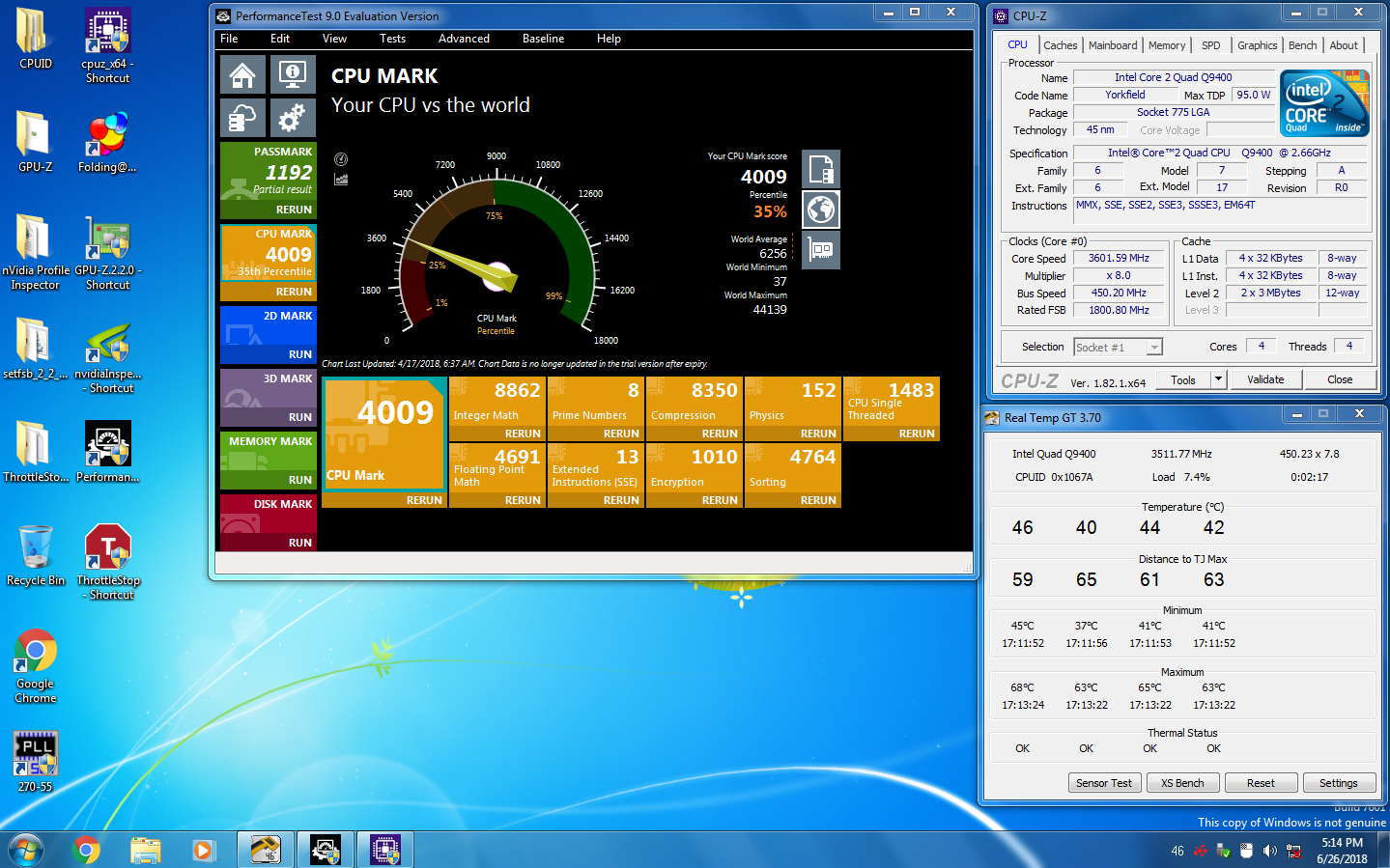Rerun the Sorting test
Image resolution: width=1390 pixels, height=868 pixels.
coord(818,500)
